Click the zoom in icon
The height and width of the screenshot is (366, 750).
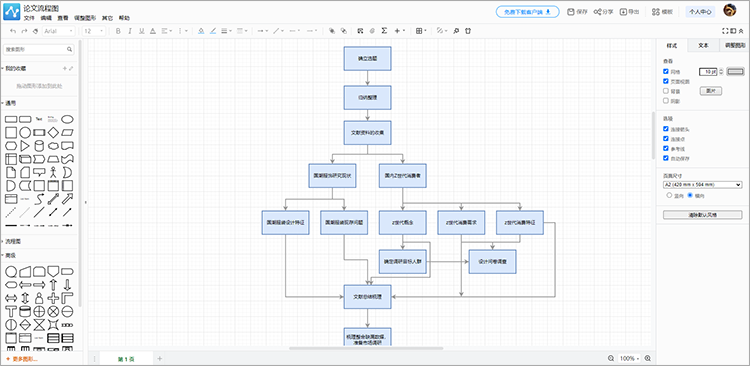click(x=648, y=358)
